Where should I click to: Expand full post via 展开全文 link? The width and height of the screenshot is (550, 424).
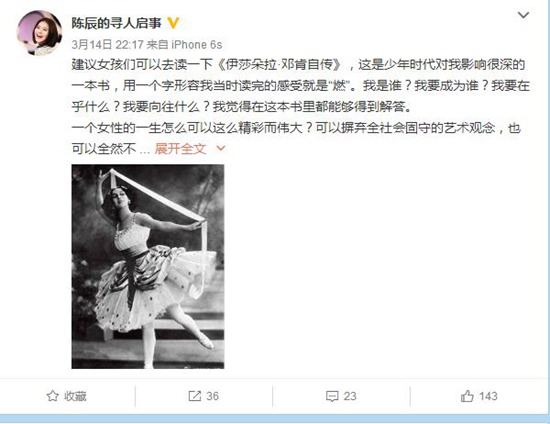(180, 149)
